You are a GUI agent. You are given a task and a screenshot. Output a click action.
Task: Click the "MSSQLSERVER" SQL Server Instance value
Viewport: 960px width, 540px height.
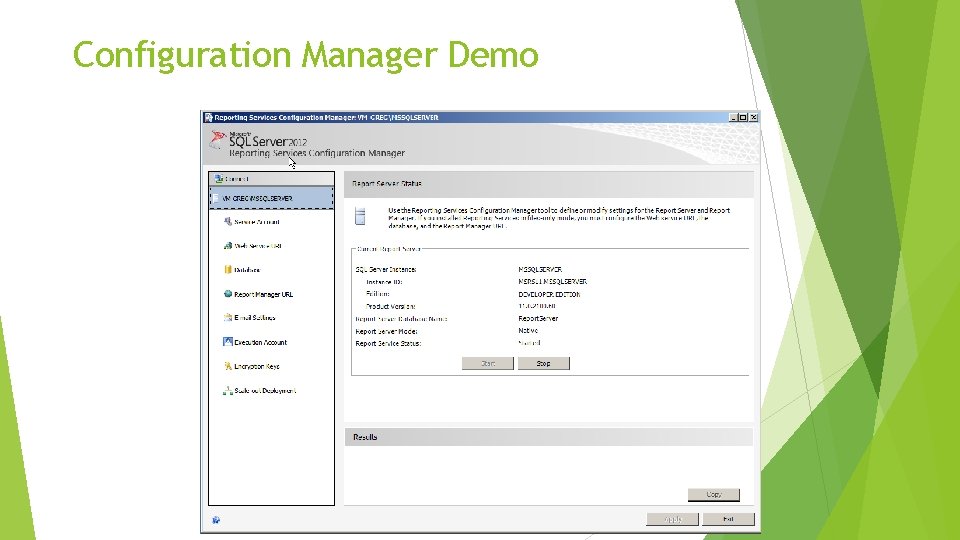pyautogui.click(x=540, y=269)
